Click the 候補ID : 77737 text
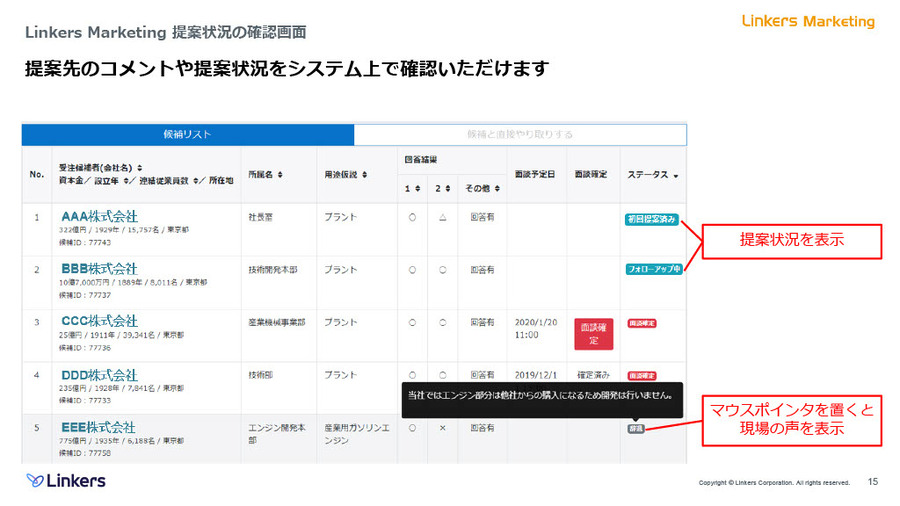The height and width of the screenshot is (506, 900). point(85,295)
